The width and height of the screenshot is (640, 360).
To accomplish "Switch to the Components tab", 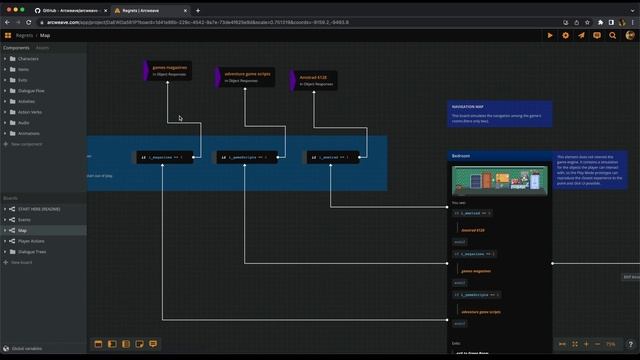I will (x=16, y=48).
